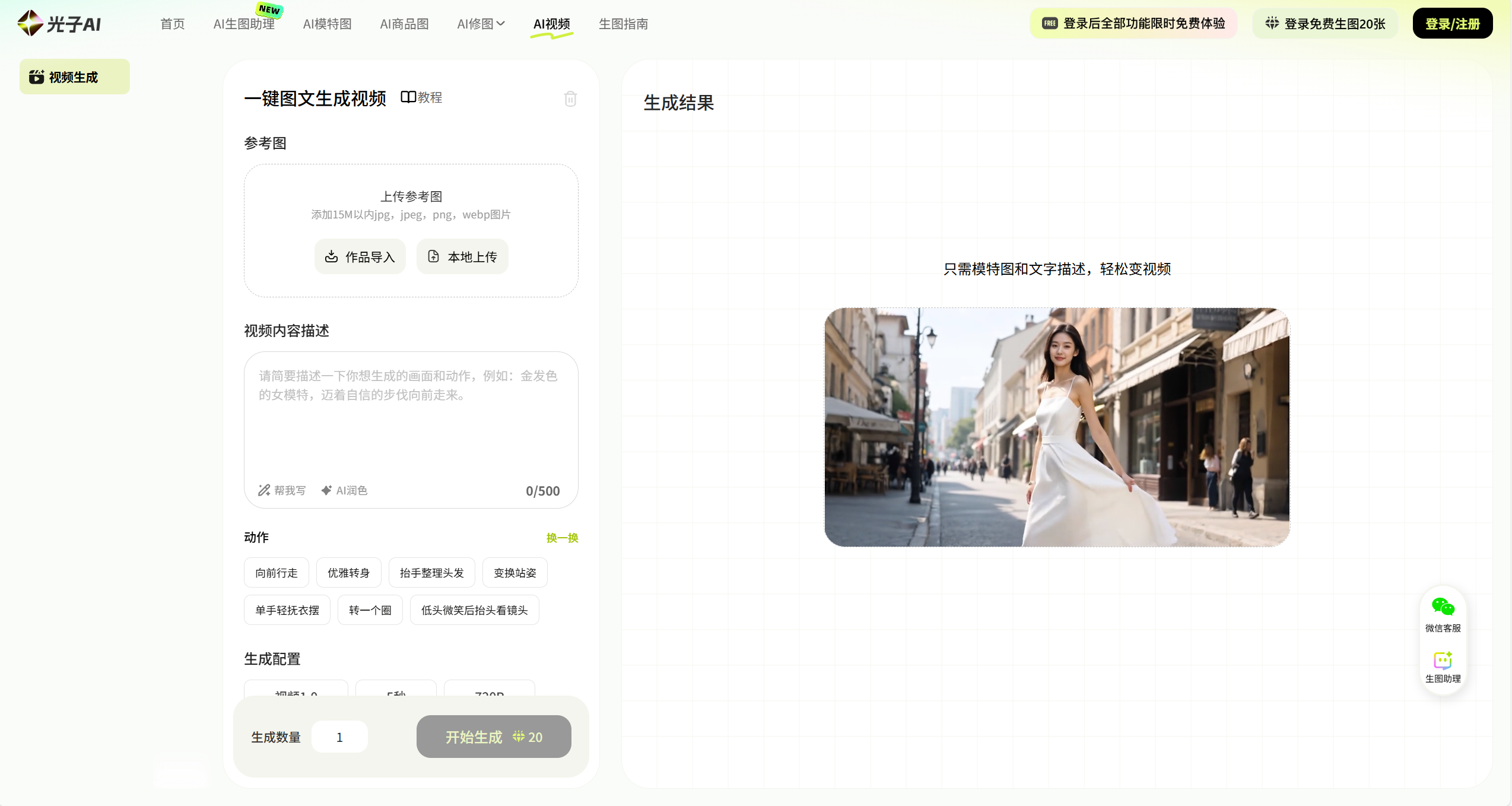The image size is (1512, 806).
Task: Select 视频生成 in the sidebar
Action: pyautogui.click(x=74, y=77)
